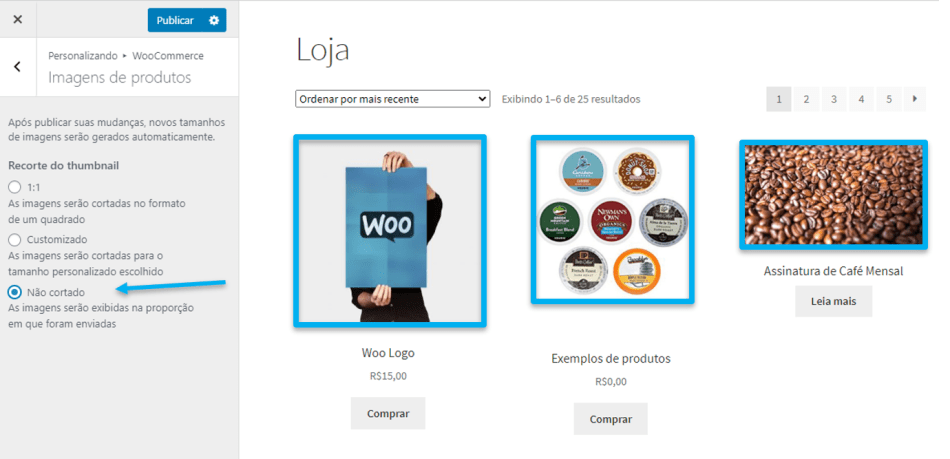
Task: Select the 1:1 thumbnail crop option
Action: (15, 187)
